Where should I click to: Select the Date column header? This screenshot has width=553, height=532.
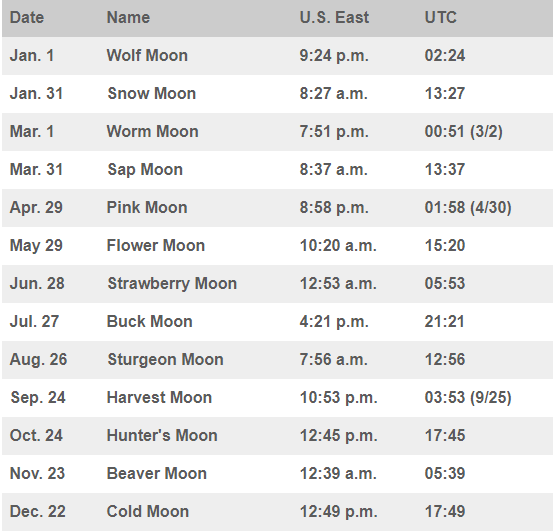(x=27, y=18)
